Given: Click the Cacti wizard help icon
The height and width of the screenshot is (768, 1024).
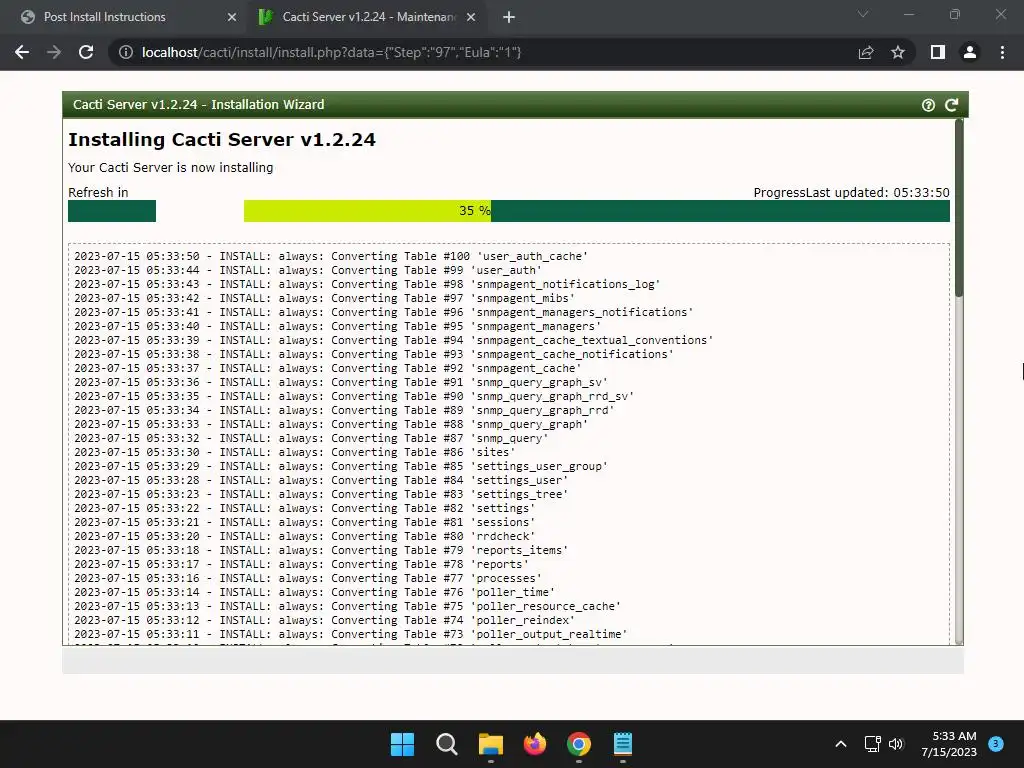Looking at the screenshot, I should tap(928, 105).
